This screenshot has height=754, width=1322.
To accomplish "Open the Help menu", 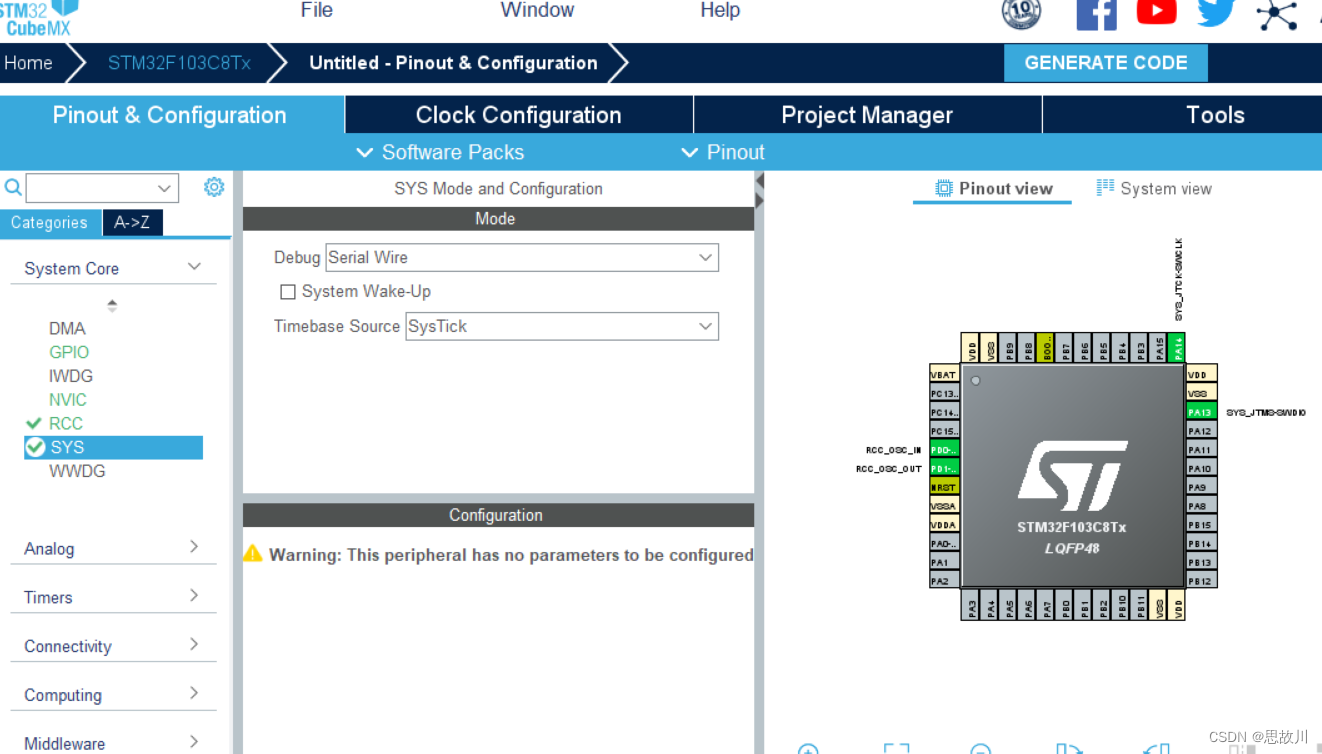I will tap(720, 10).
